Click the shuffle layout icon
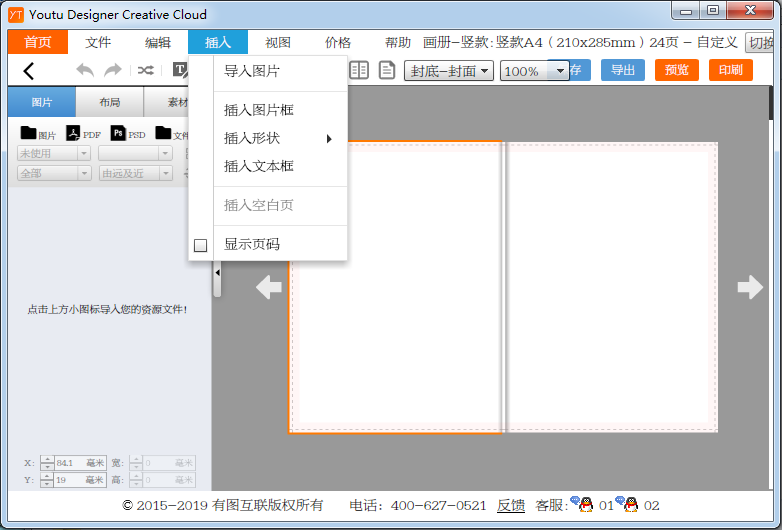This screenshot has height=530, width=782. 146,71
